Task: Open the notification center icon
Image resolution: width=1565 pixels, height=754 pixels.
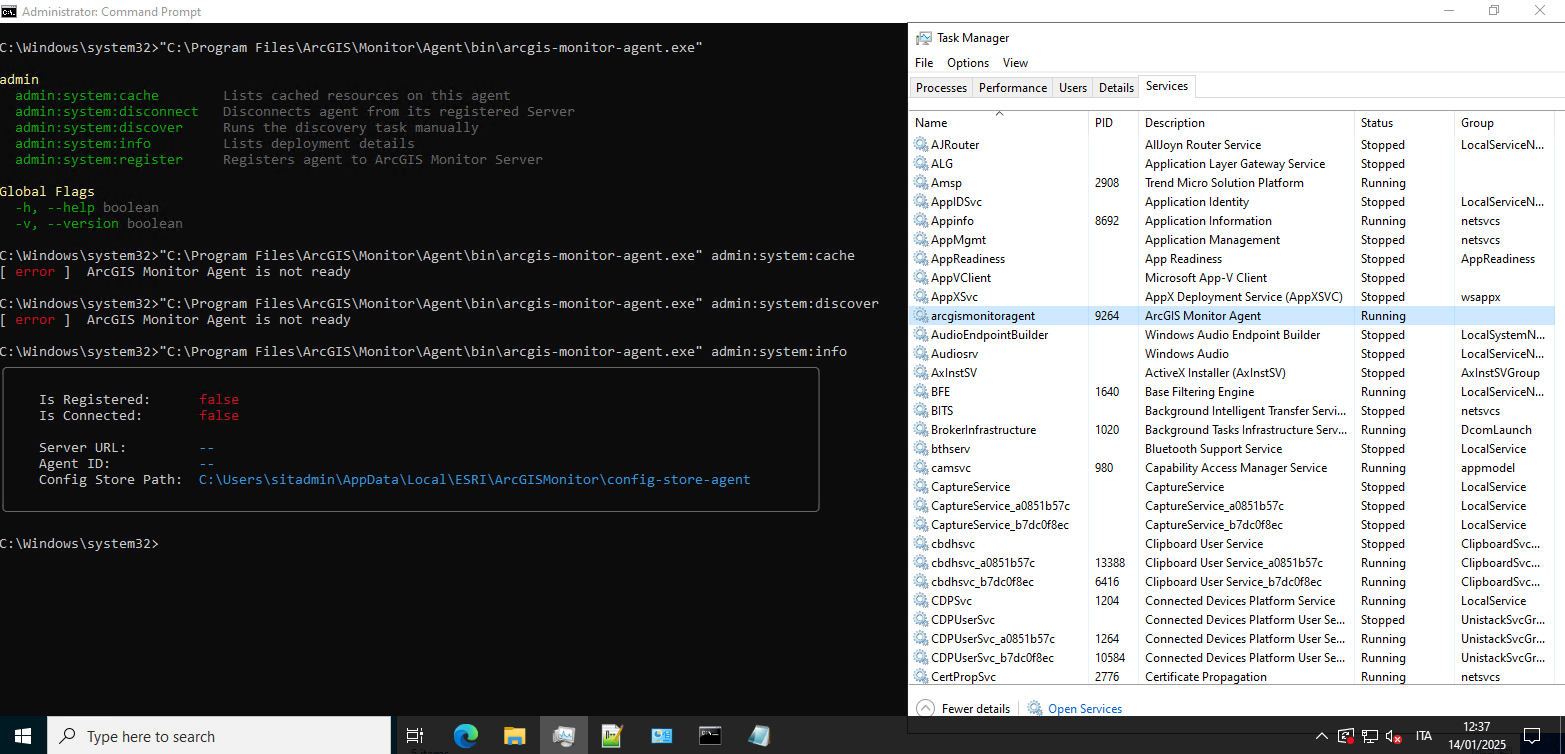Action: click(x=1531, y=736)
